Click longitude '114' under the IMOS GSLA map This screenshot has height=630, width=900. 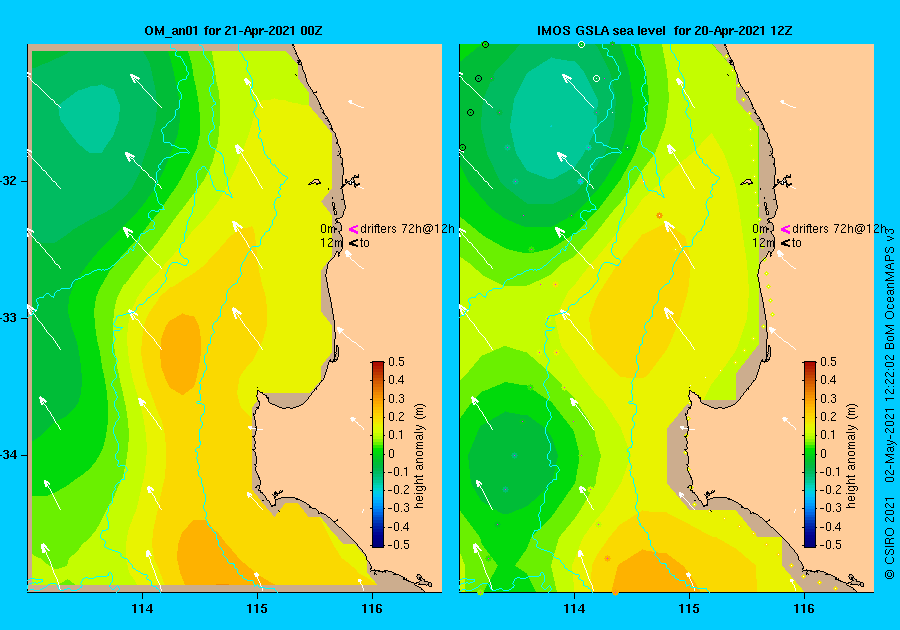[574, 609]
